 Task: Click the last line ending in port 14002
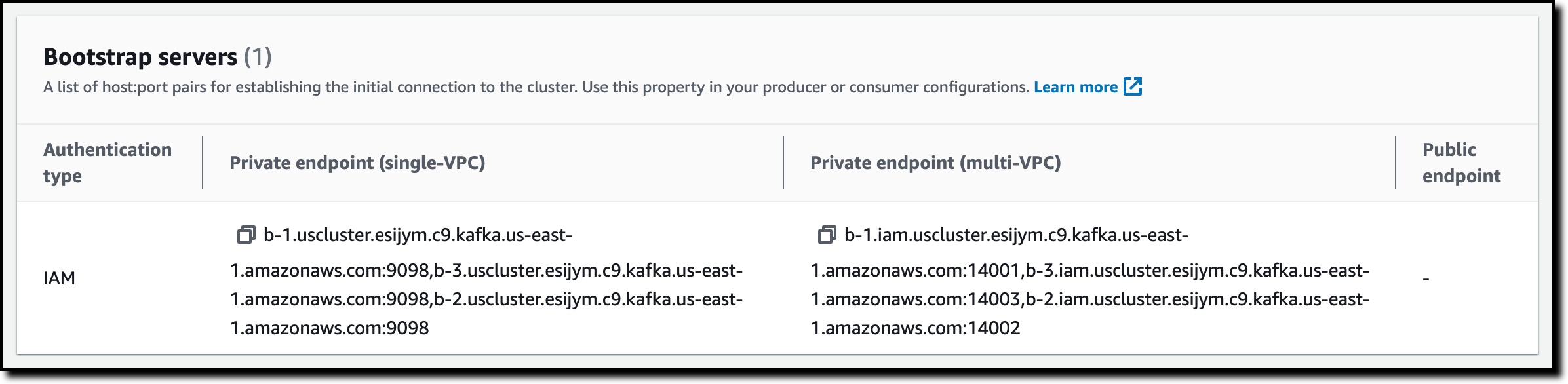(x=916, y=328)
